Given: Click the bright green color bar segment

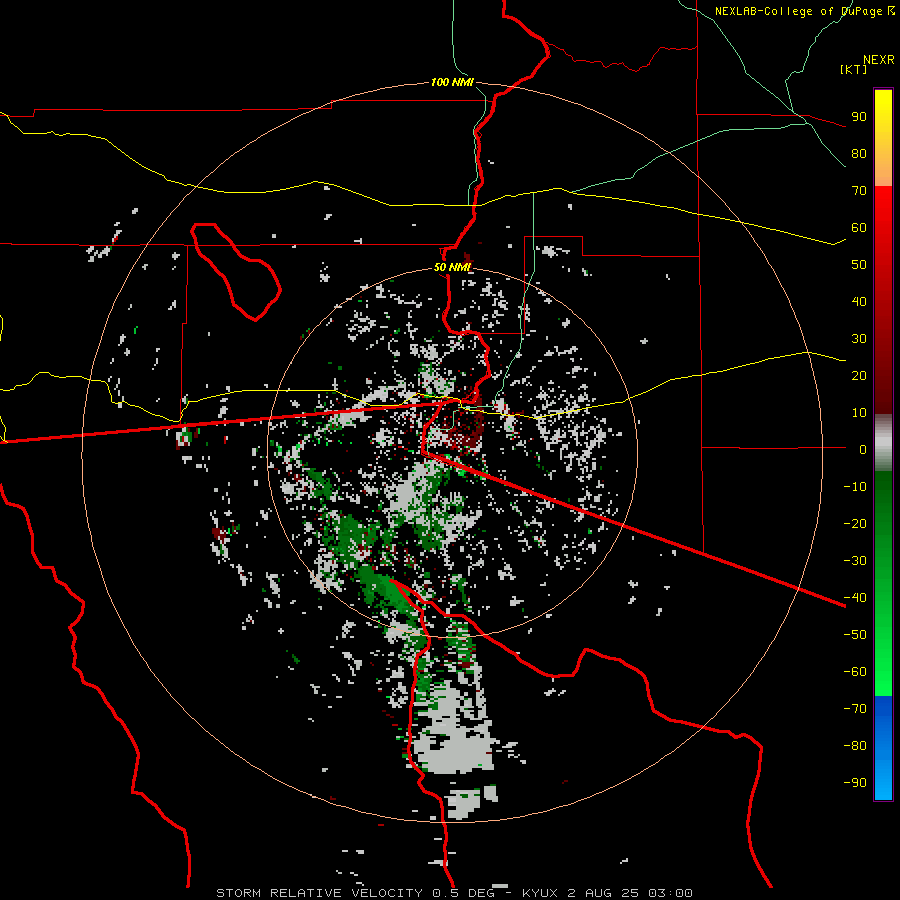Looking at the screenshot, I should [x=883, y=660].
